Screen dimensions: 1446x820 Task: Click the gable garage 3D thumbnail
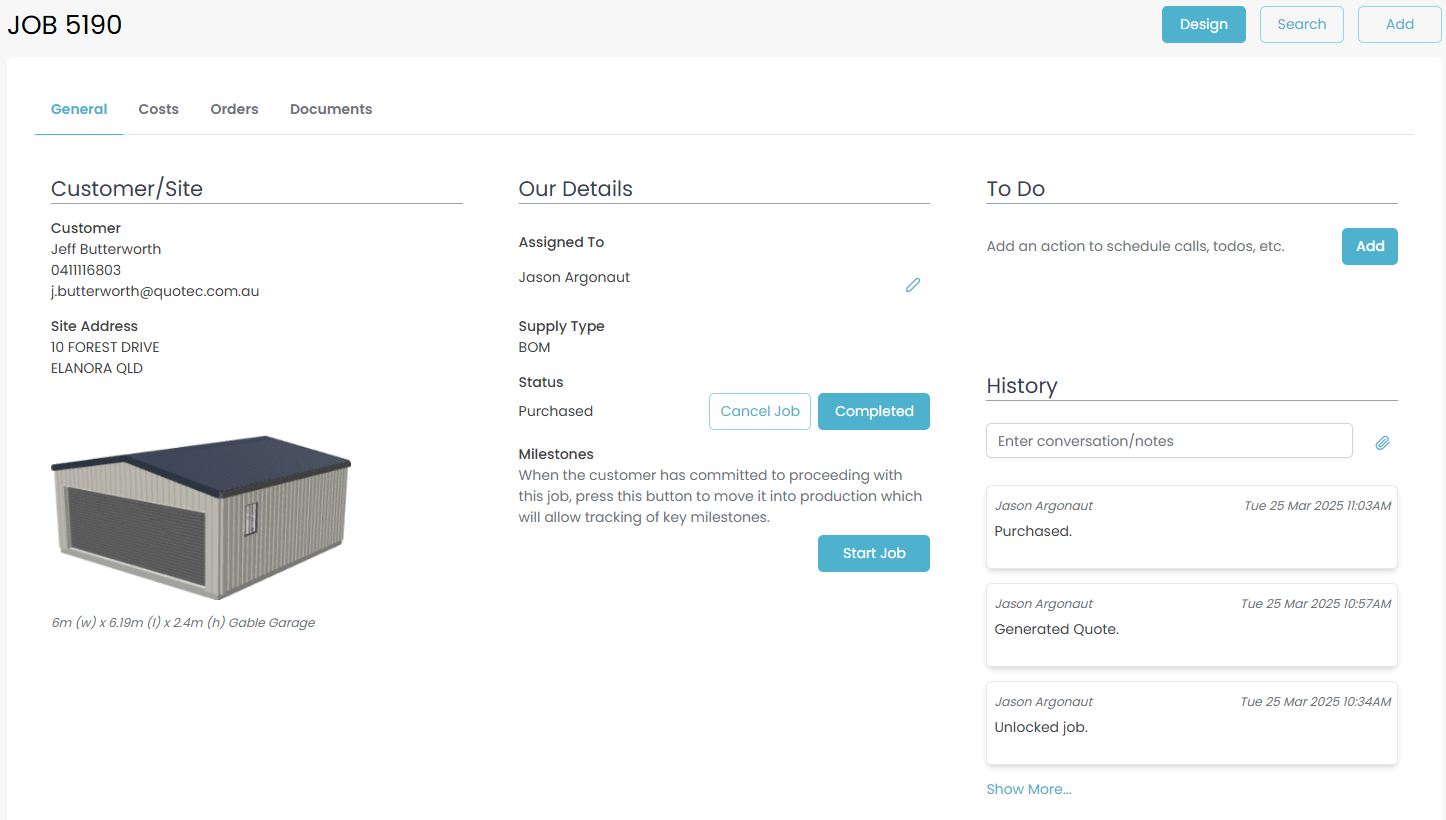pos(201,518)
